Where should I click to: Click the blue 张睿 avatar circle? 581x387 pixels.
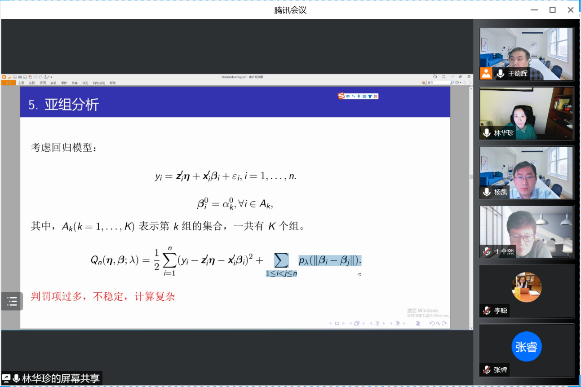click(x=527, y=346)
